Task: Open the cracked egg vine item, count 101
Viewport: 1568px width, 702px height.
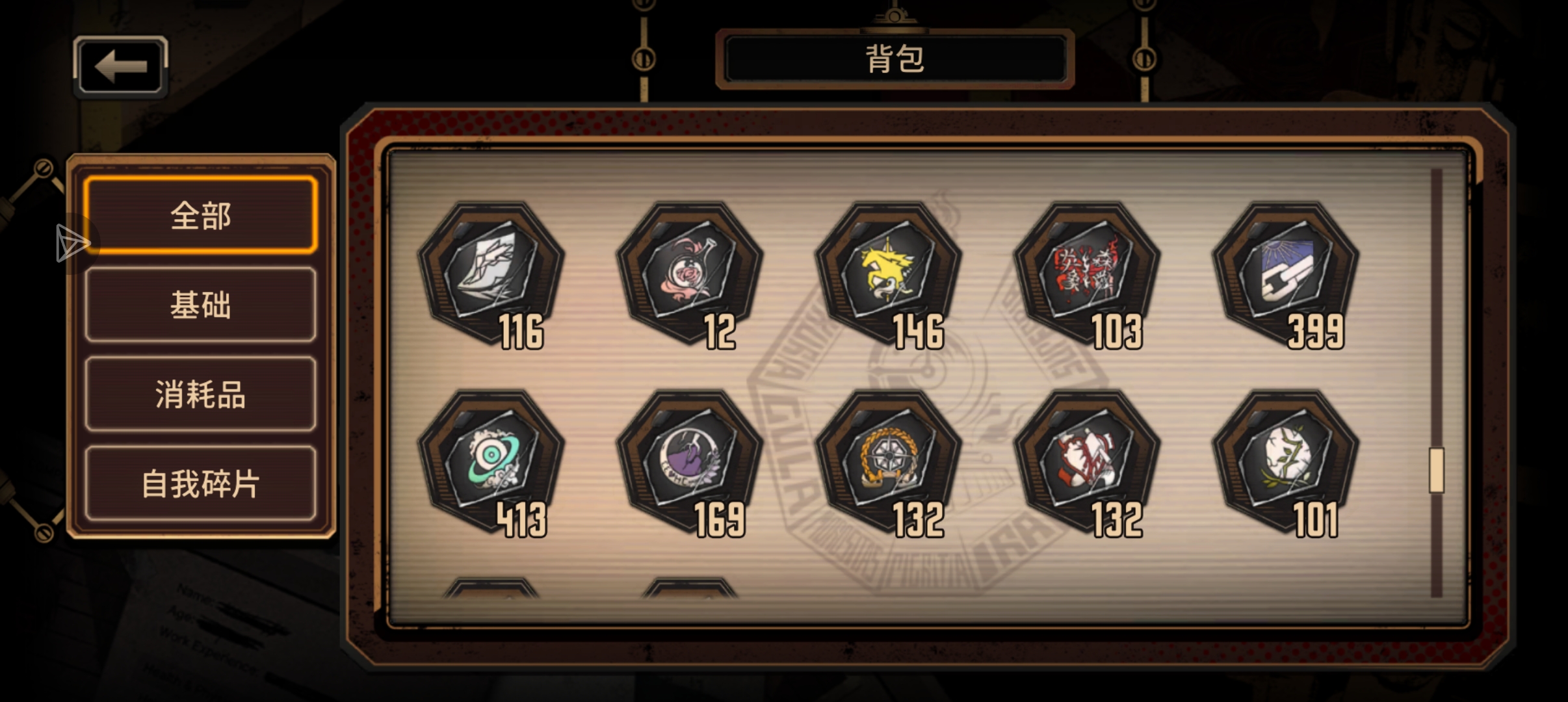Action: pos(1287,463)
